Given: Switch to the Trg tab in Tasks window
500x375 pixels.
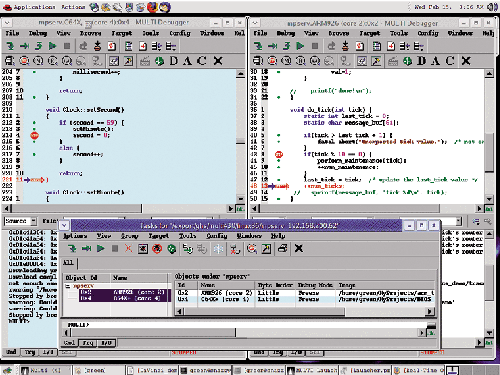Looking at the screenshot, I should pos(88,343).
